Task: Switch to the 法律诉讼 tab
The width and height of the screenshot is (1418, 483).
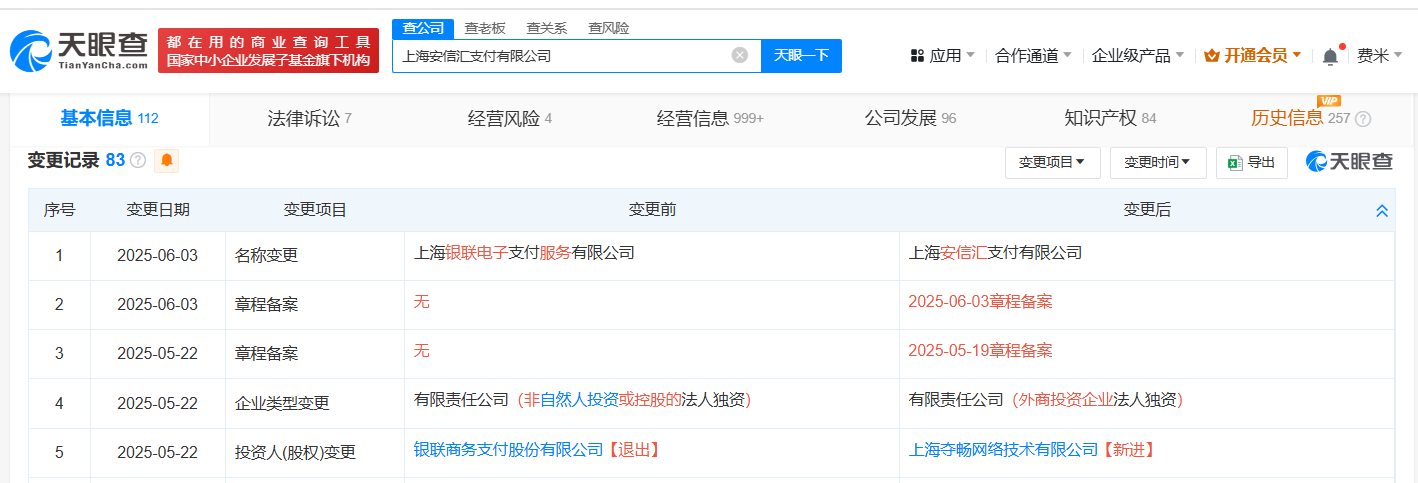Action: tap(309, 119)
